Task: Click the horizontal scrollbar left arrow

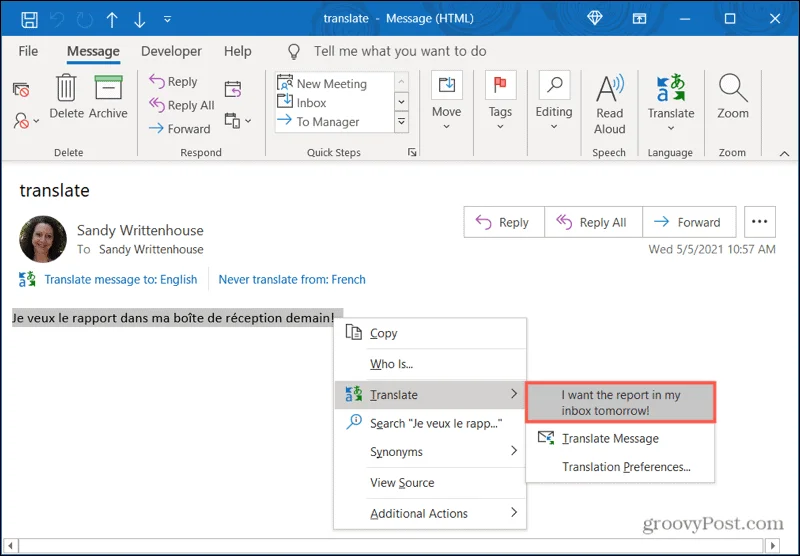Action: (x=10, y=546)
